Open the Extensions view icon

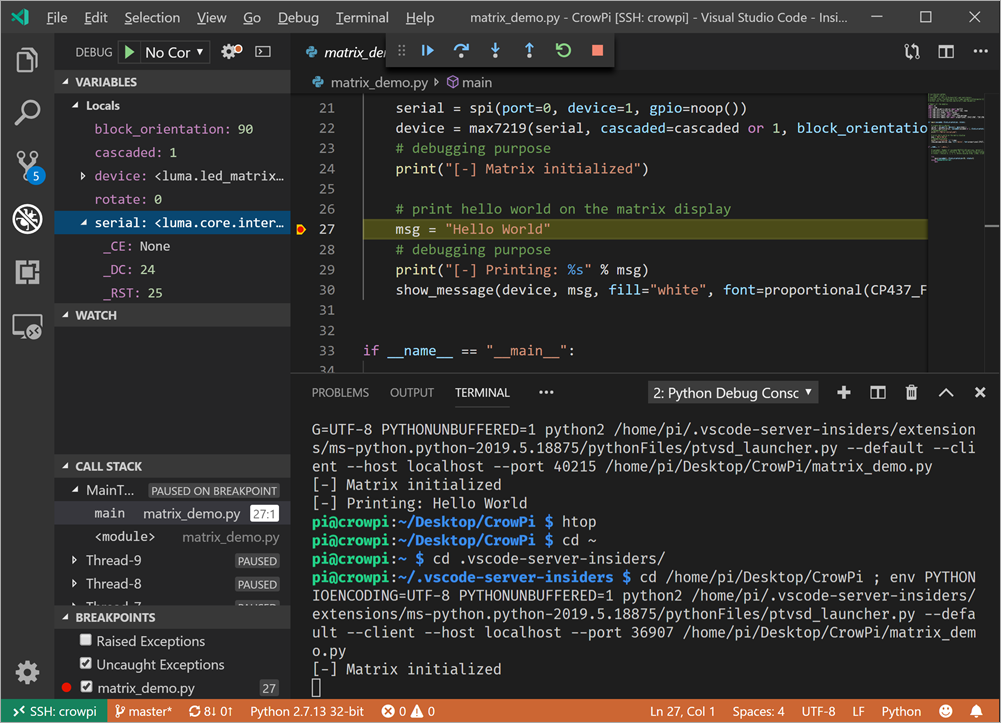coord(27,272)
